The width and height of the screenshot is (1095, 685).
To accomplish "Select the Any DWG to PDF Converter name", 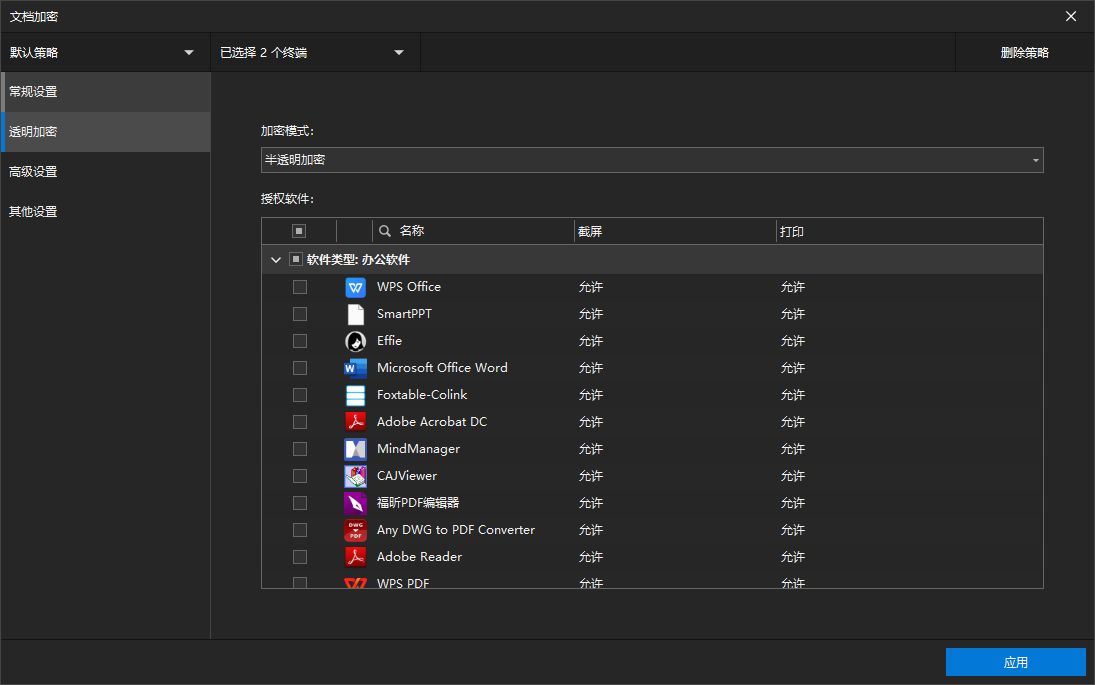I will tap(456, 530).
